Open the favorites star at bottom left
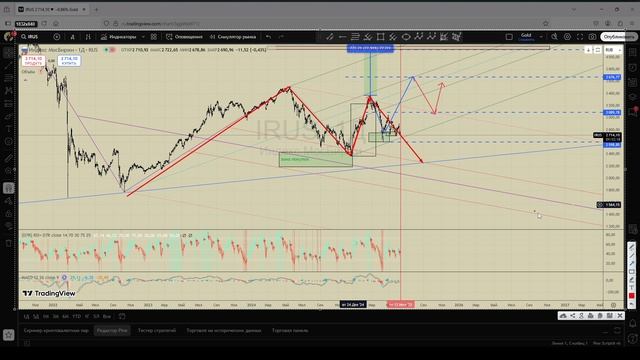Image resolution: width=640 pixels, height=360 pixels. point(9,335)
